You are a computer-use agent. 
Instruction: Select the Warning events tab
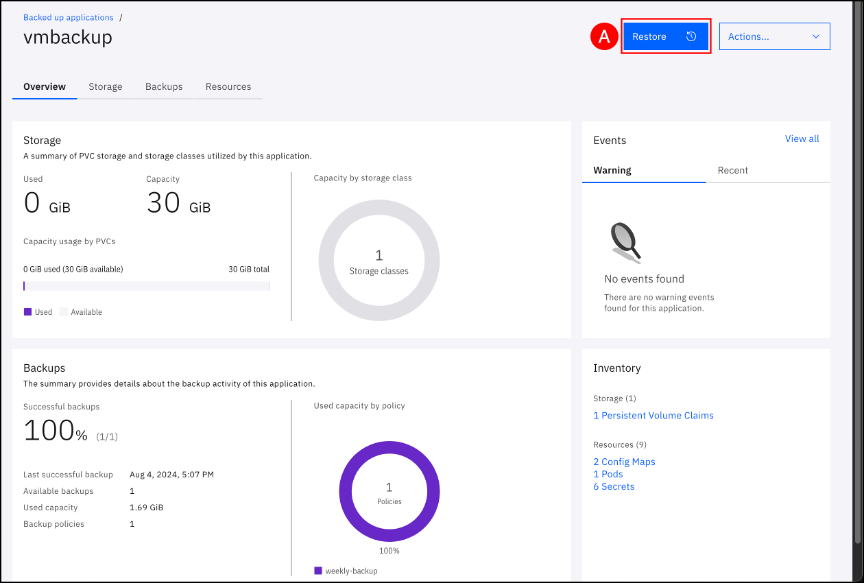[x=612, y=171]
